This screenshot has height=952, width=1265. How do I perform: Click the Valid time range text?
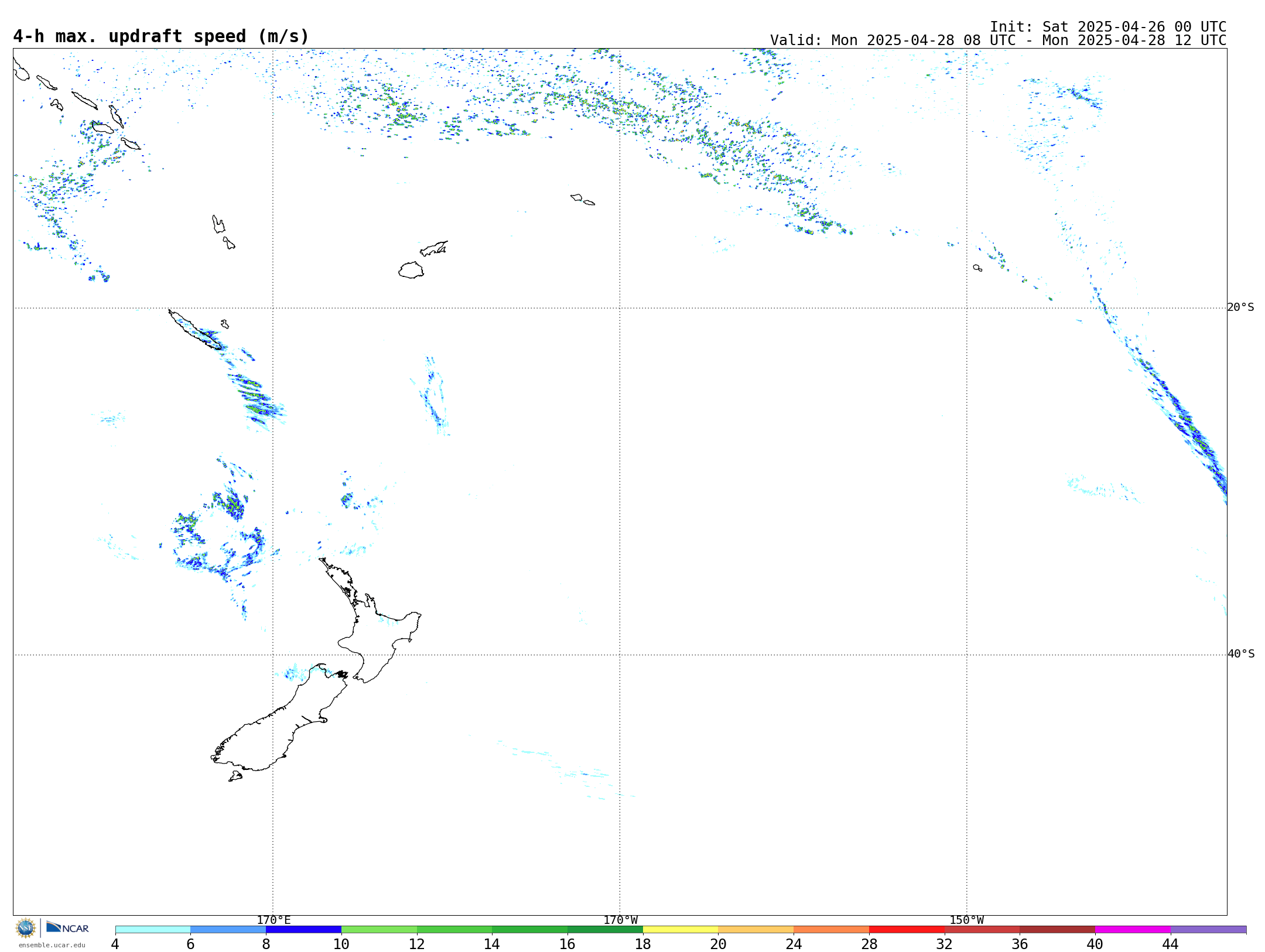click(998, 40)
